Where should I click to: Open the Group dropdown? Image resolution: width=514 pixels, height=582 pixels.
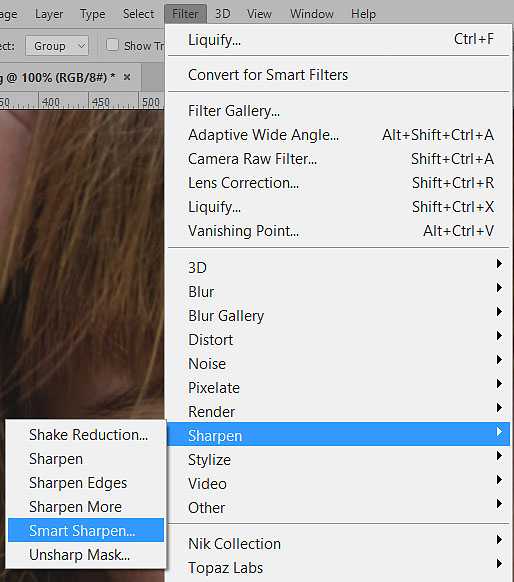click(x=57, y=46)
